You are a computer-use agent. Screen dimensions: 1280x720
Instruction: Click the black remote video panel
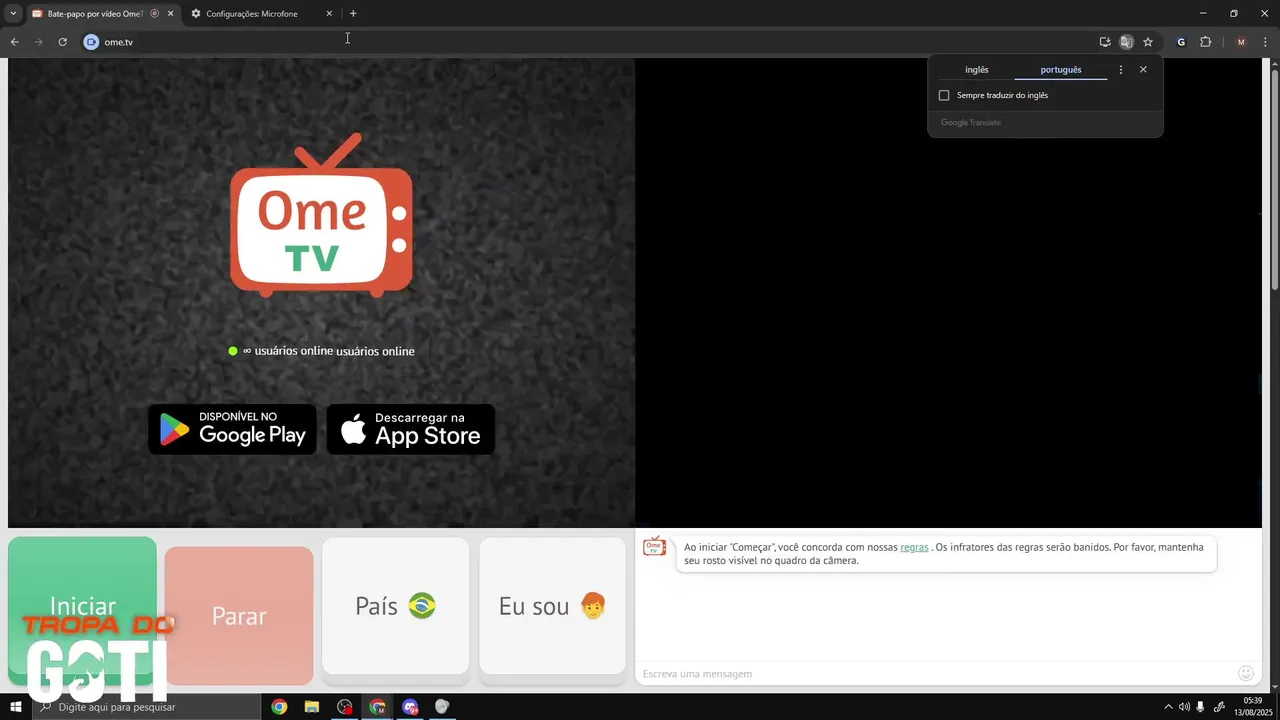948,292
